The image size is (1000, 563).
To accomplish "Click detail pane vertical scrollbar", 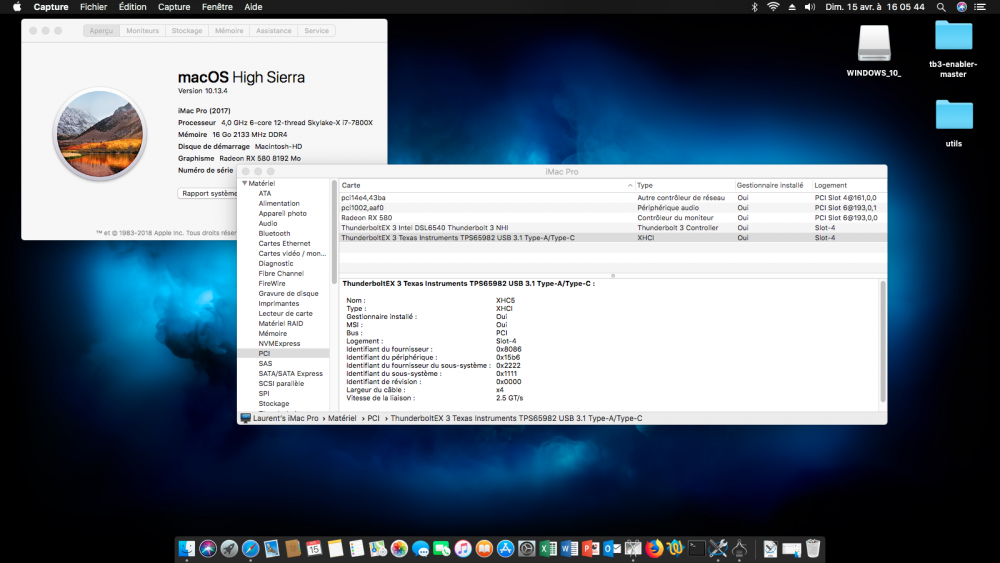I will coord(883,341).
